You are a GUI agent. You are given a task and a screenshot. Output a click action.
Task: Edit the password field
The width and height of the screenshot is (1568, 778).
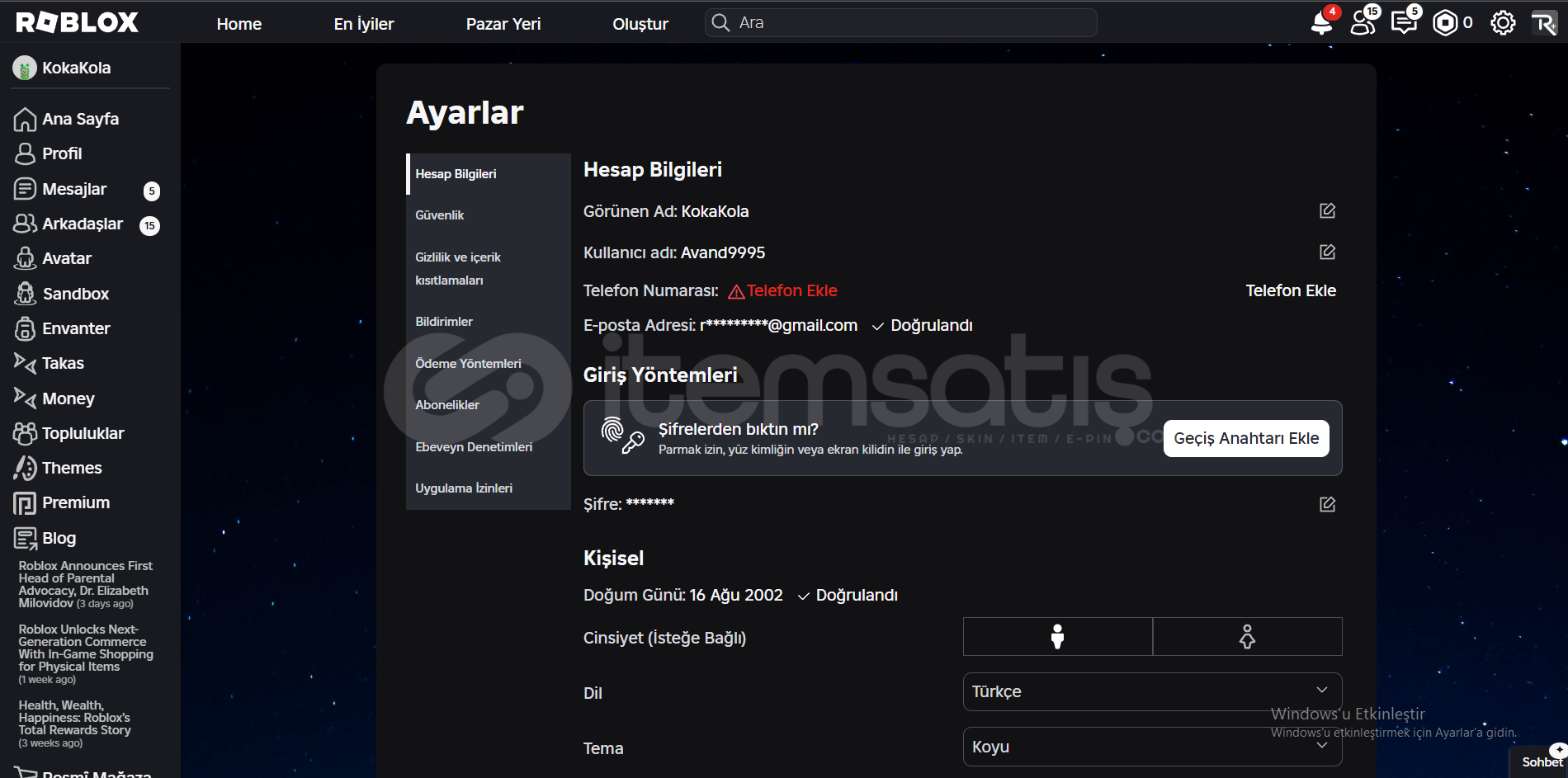[1327, 504]
